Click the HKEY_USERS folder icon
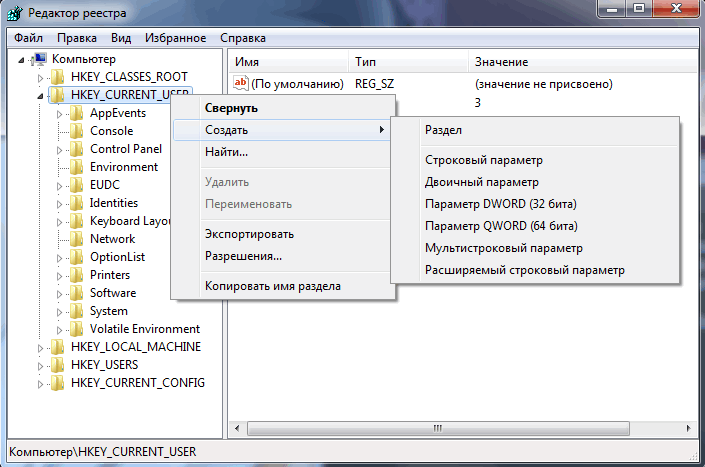This screenshot has width=705, height=467. [x=58, y=365]
